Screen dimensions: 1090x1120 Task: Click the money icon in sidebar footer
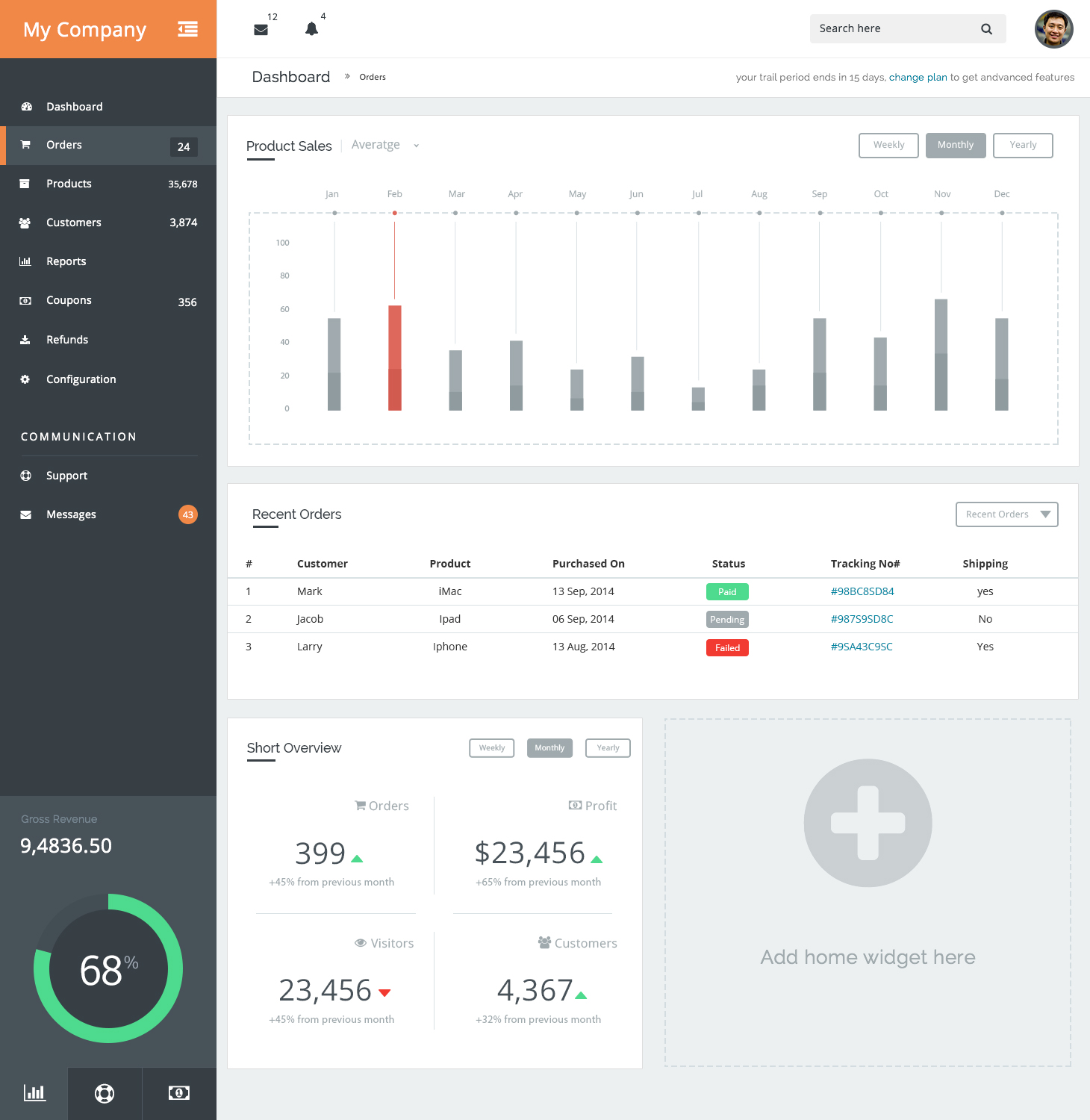click(x=179, y=1093)
